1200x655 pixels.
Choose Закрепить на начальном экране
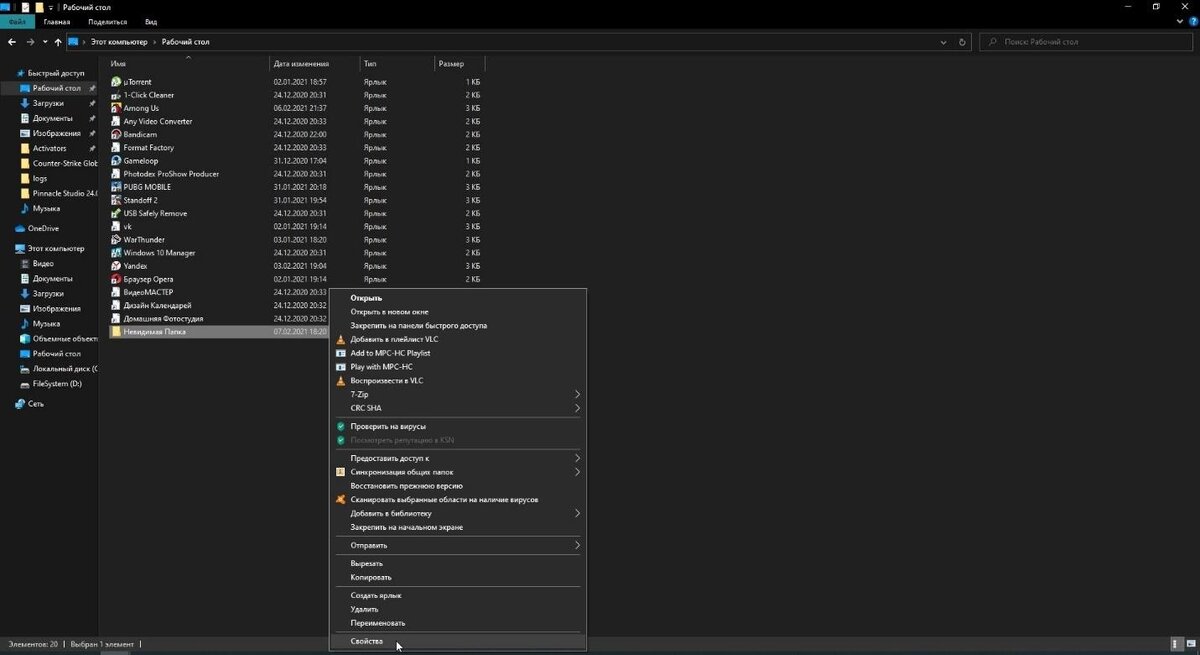point(457,527)
